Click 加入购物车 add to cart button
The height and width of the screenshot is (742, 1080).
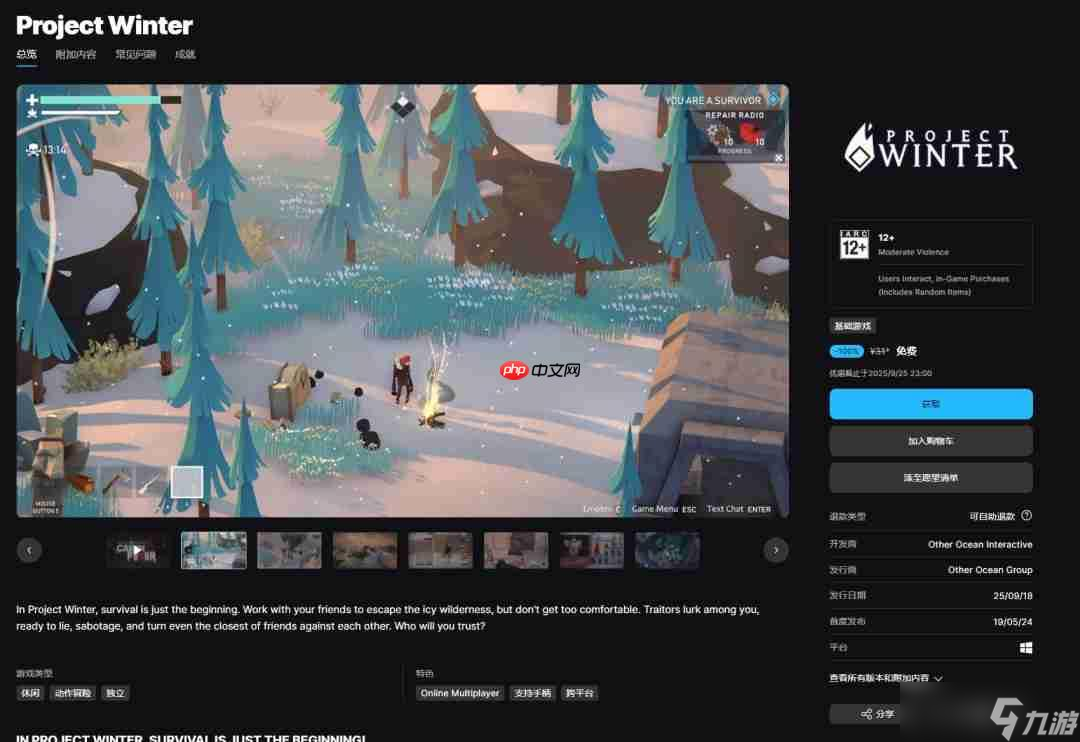tap(931, 441)
